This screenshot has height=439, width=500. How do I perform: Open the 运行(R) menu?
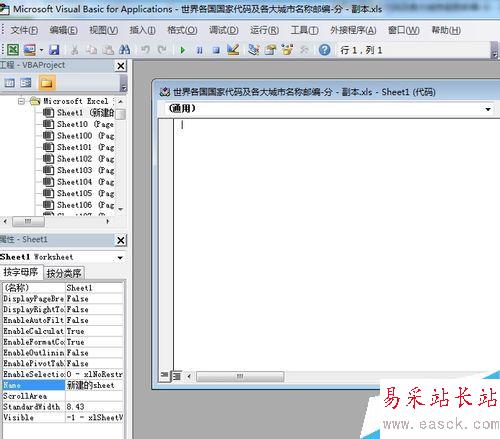264,30
